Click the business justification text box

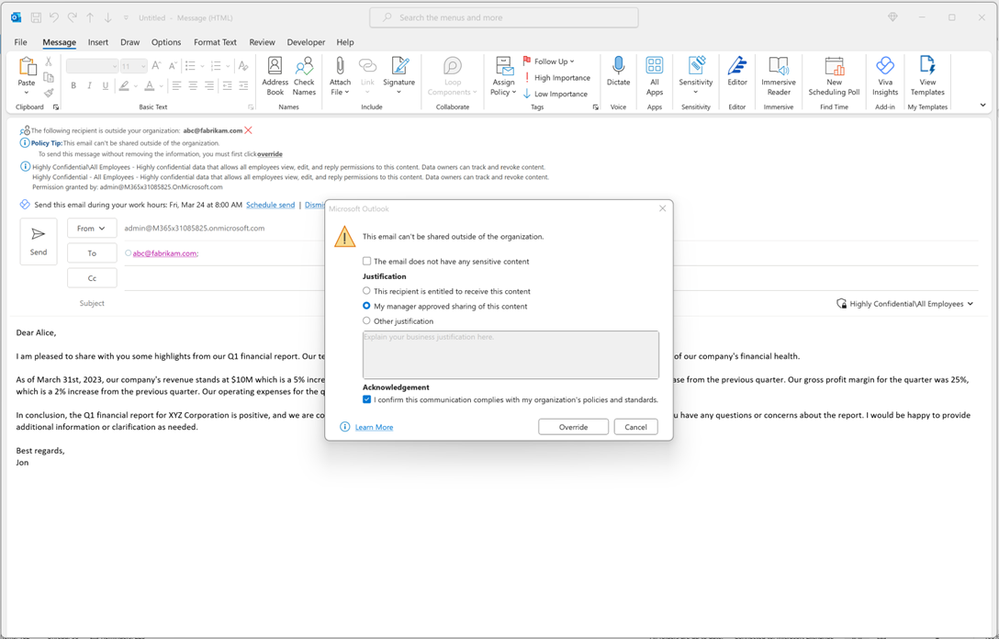coord(511,354)
